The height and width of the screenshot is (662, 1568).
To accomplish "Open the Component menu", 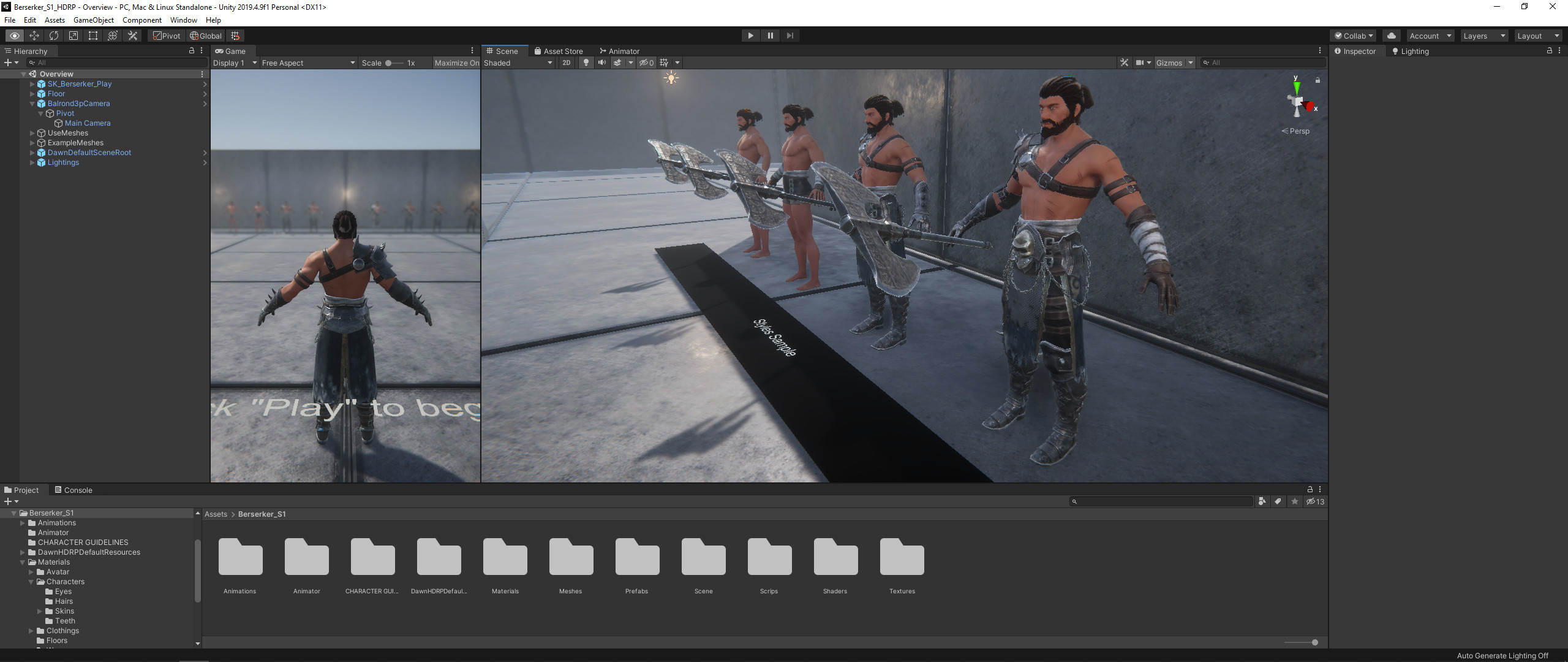I will (142, 20).
